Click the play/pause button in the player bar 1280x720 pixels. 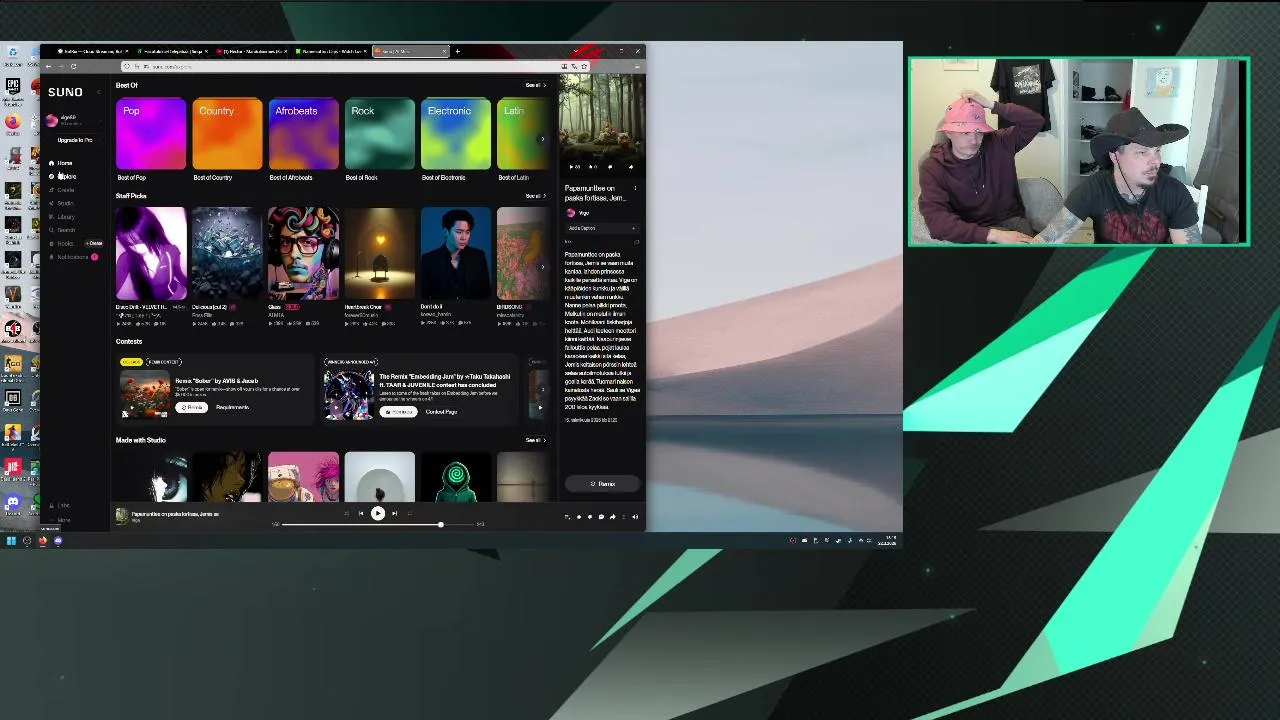(x=378, y=513)
